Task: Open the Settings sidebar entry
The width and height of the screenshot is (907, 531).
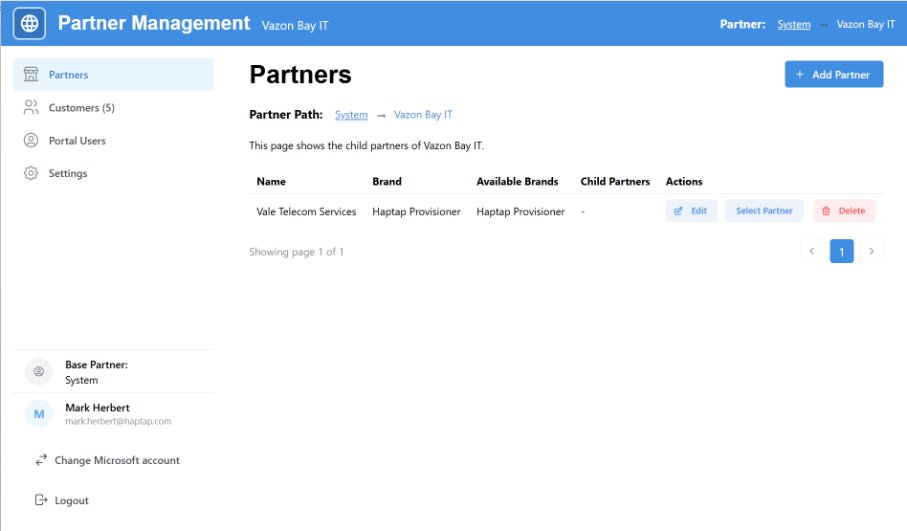Action: point(68,174)
